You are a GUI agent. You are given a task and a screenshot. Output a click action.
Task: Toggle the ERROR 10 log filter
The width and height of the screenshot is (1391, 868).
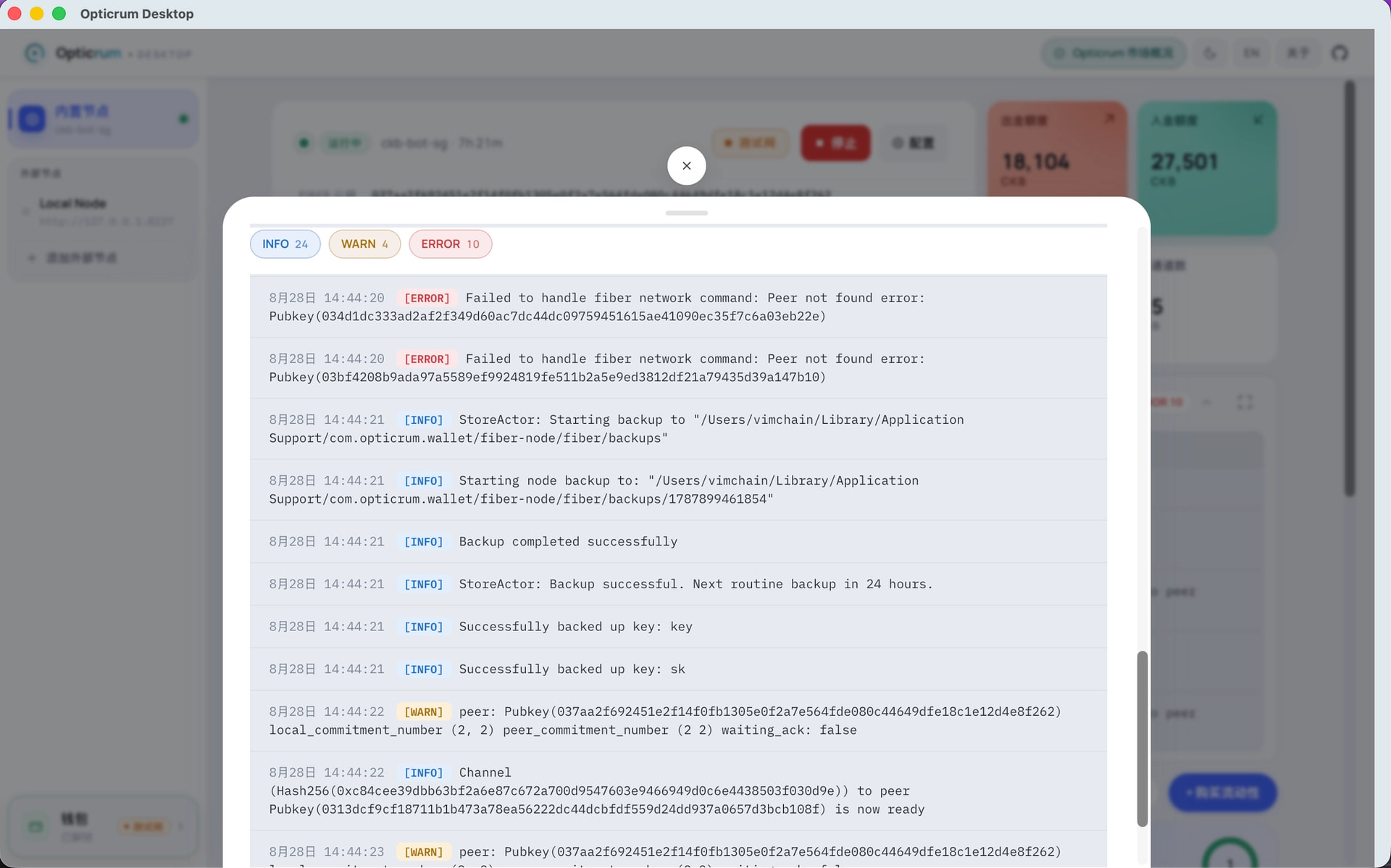click(x=450, y=244)
